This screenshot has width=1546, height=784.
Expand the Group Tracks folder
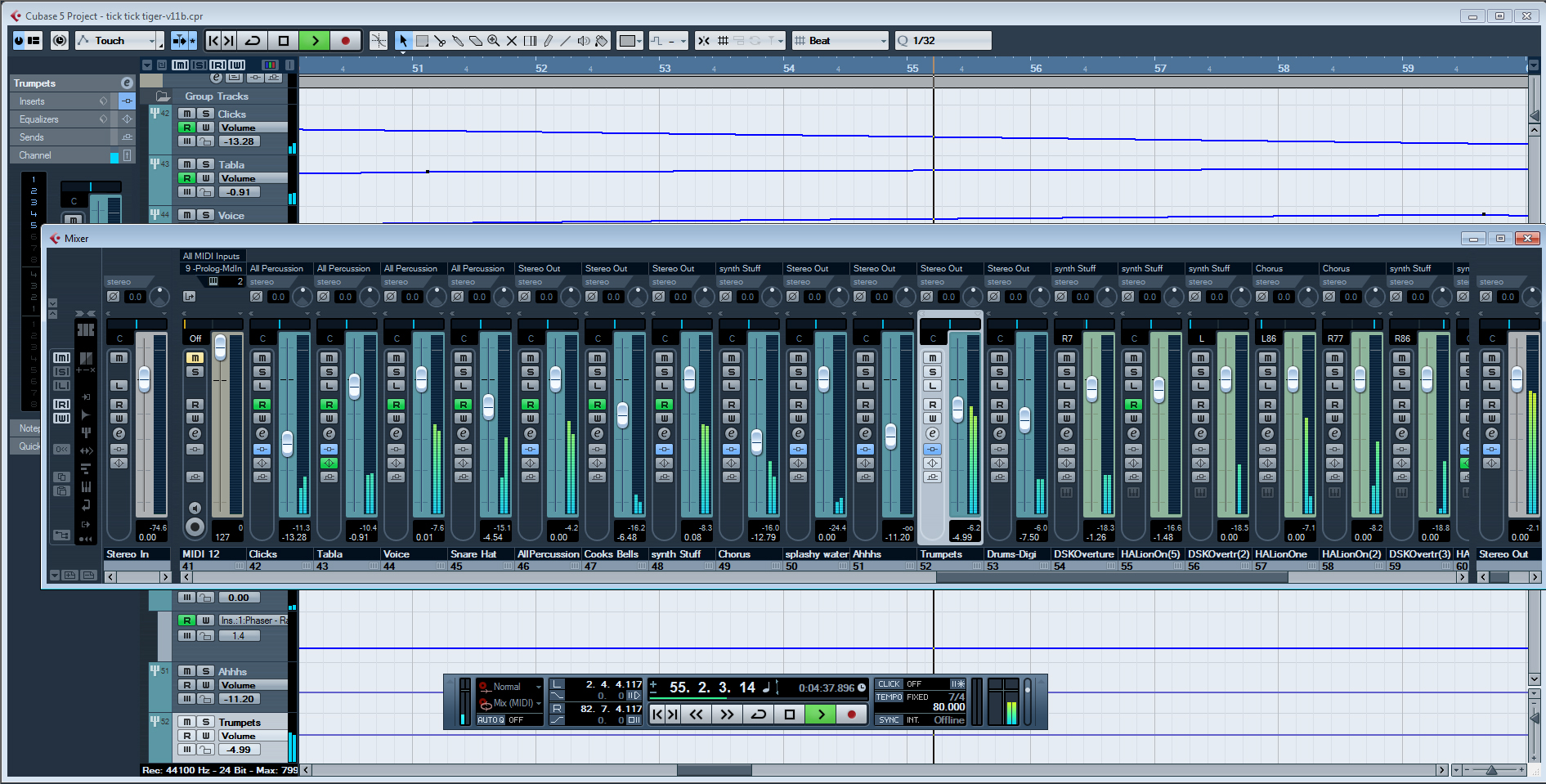[164, 96]
